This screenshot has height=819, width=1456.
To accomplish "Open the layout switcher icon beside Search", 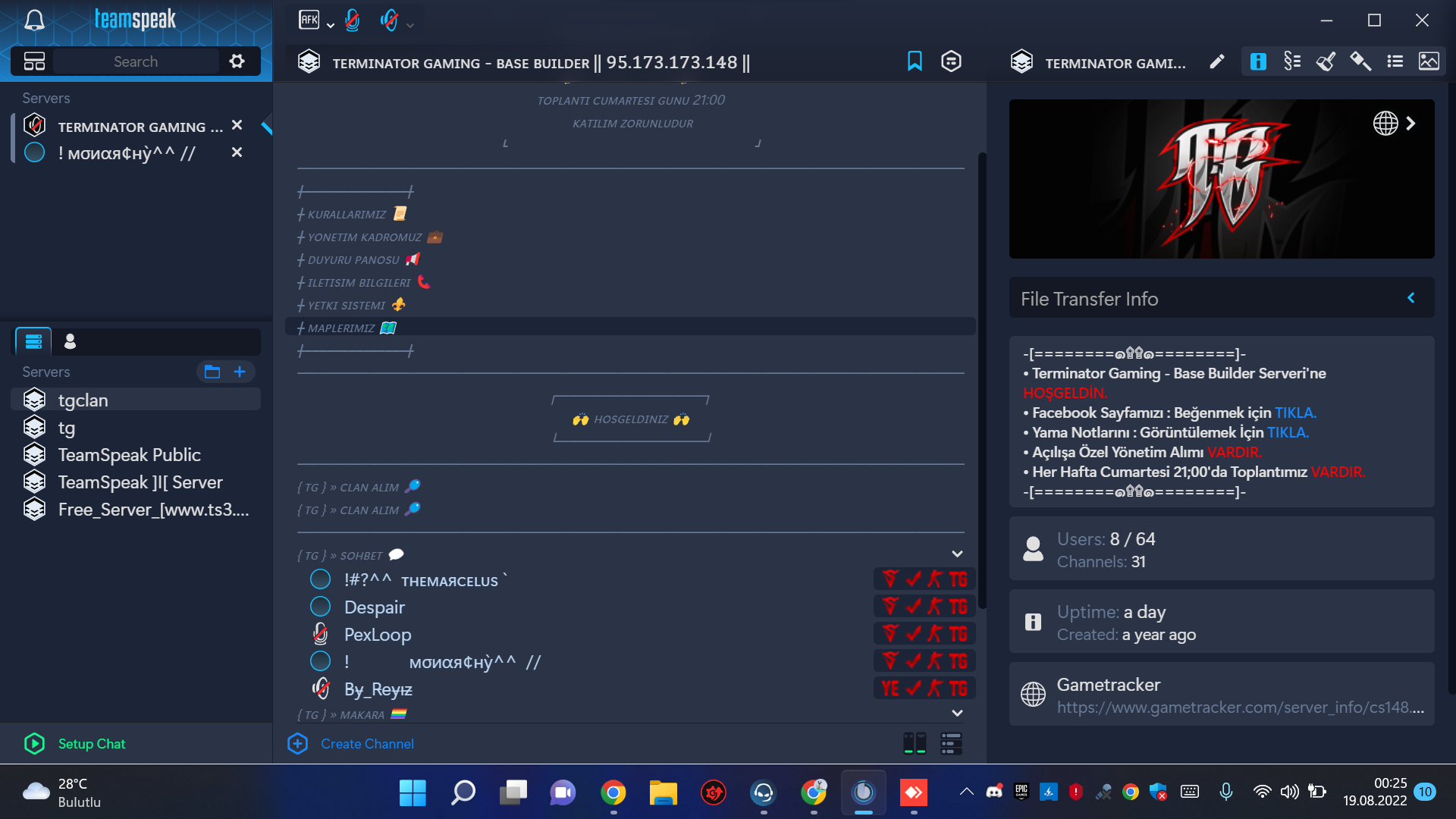I will pyautogui.click(x=35, y=61).
